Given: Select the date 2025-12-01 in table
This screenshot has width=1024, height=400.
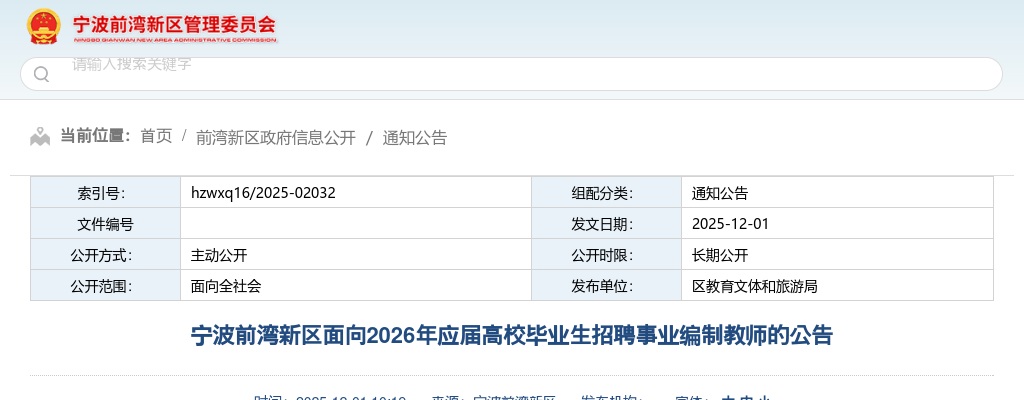Looking at the screenshot, I should point(730,224).
